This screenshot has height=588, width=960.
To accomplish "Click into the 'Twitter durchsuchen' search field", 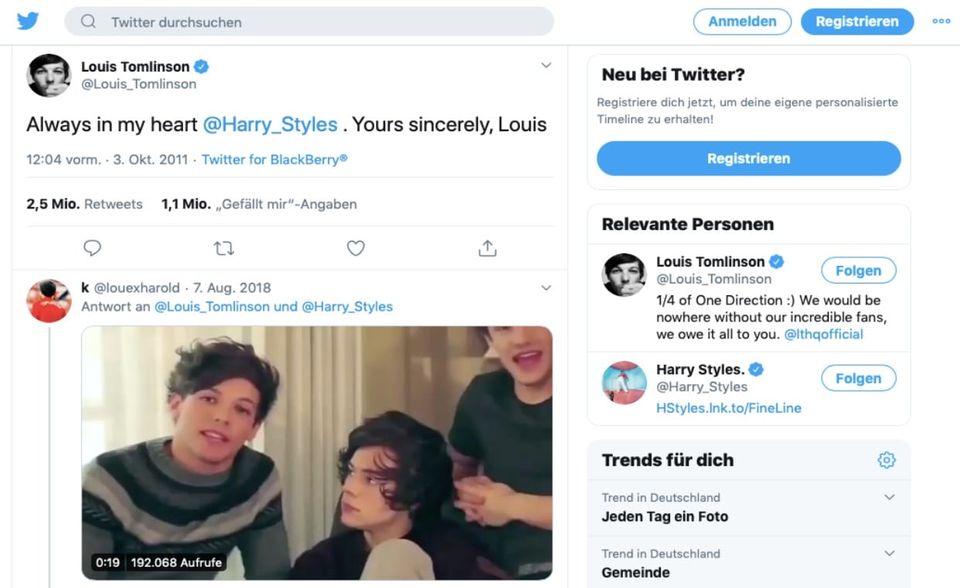I will (x=320, y=22).
